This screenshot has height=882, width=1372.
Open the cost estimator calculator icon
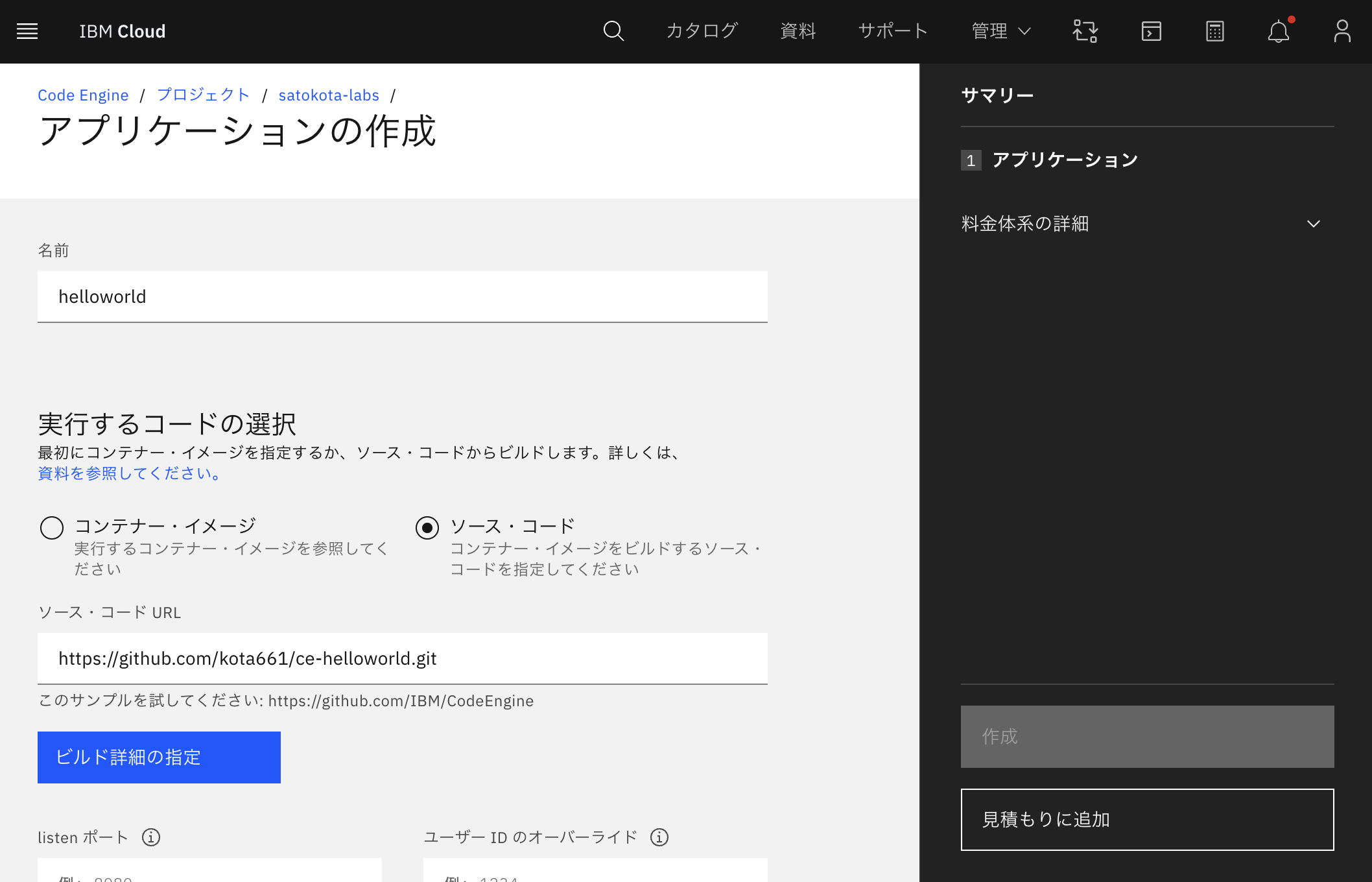click(1214, 31)
